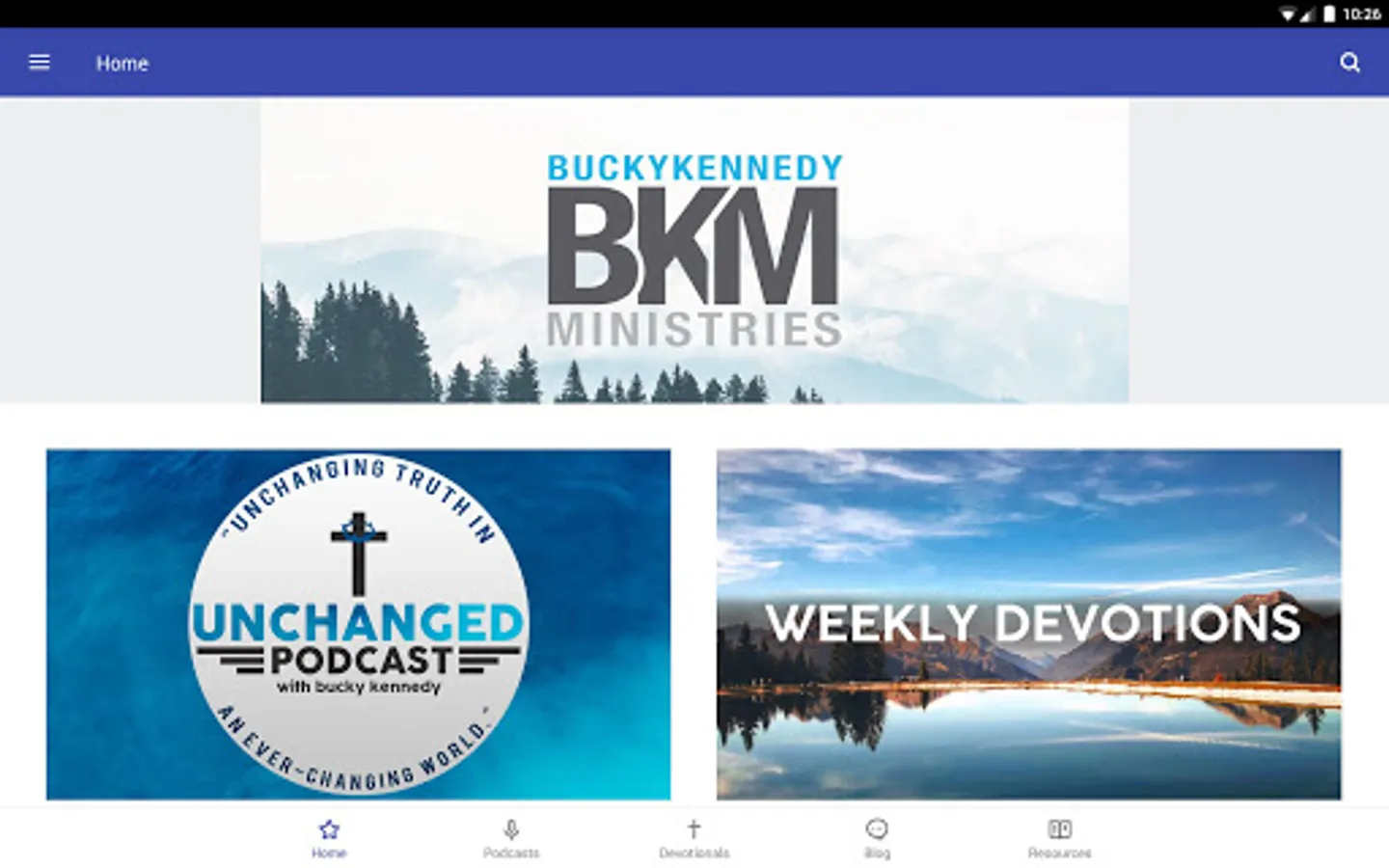
Task: Select the Home star icon
Action: [329, 829]
